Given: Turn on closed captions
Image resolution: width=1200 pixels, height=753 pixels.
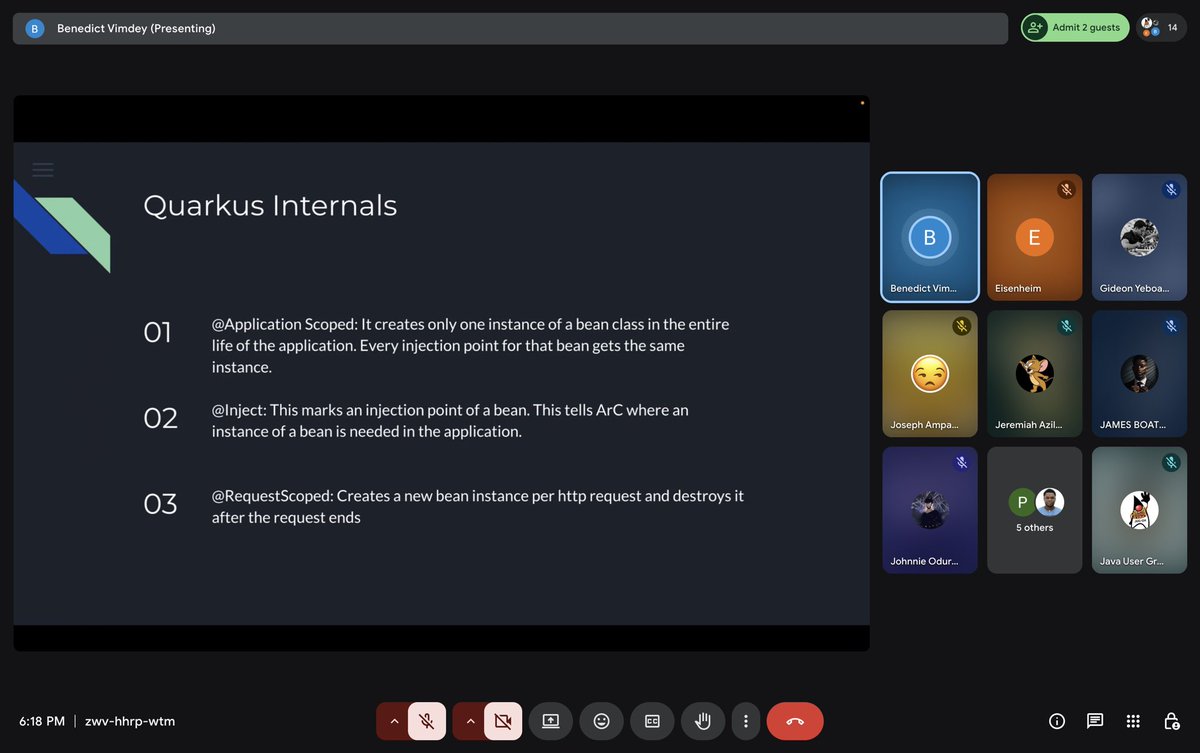Looking at the screenshot, I should [652, 721].
